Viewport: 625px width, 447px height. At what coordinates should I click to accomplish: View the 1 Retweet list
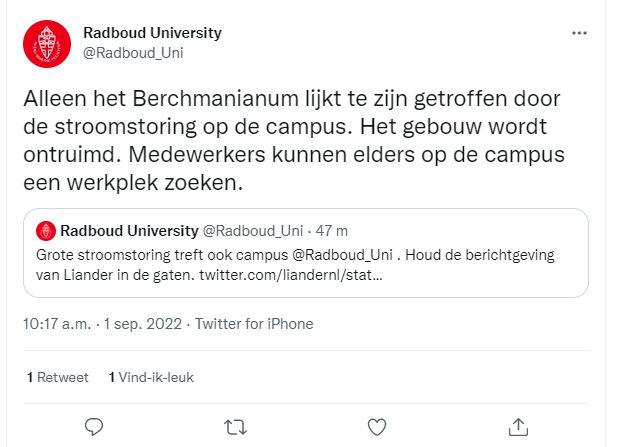pos(58,377)
